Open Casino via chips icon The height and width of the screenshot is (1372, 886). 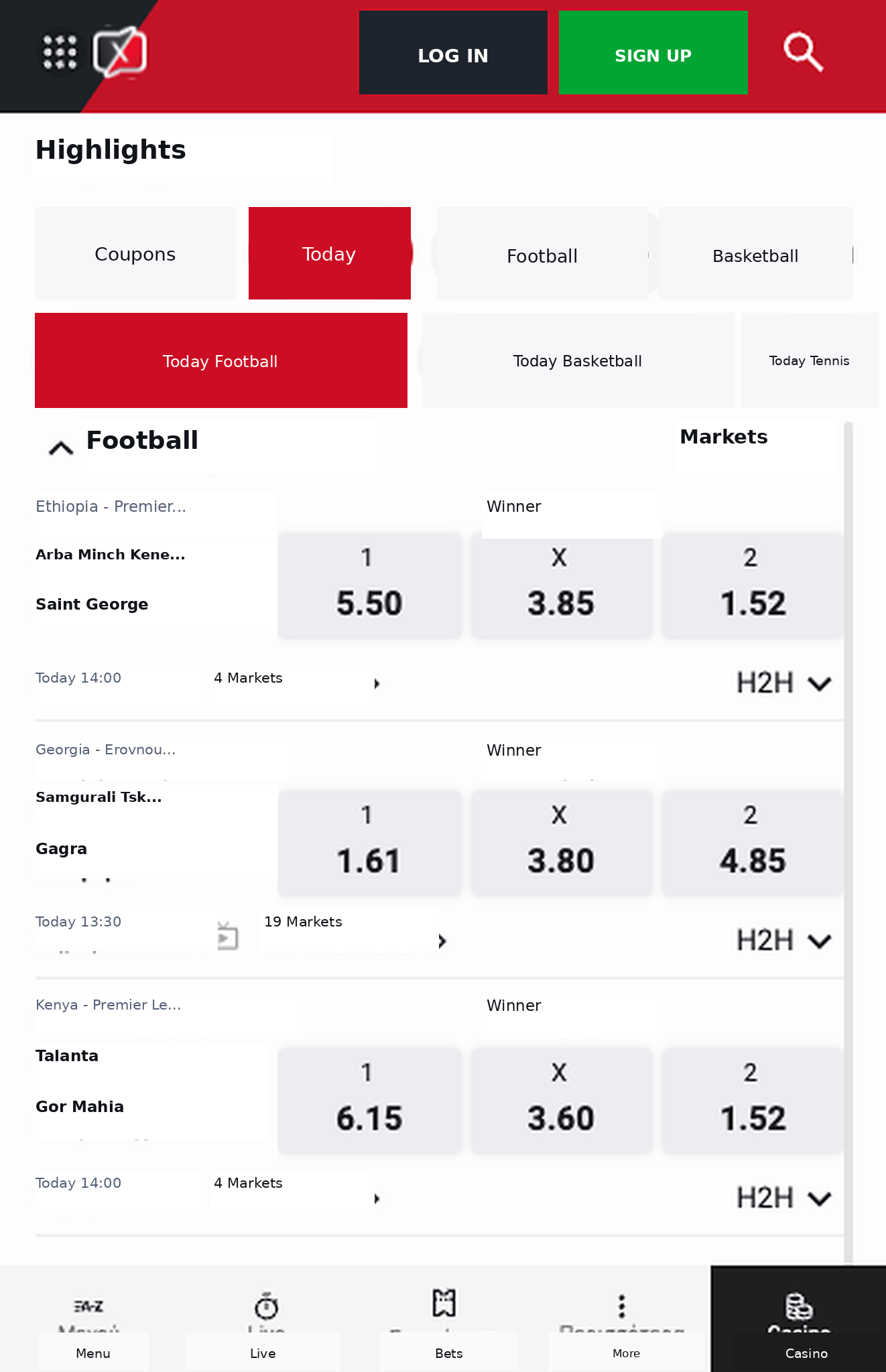799,1306
